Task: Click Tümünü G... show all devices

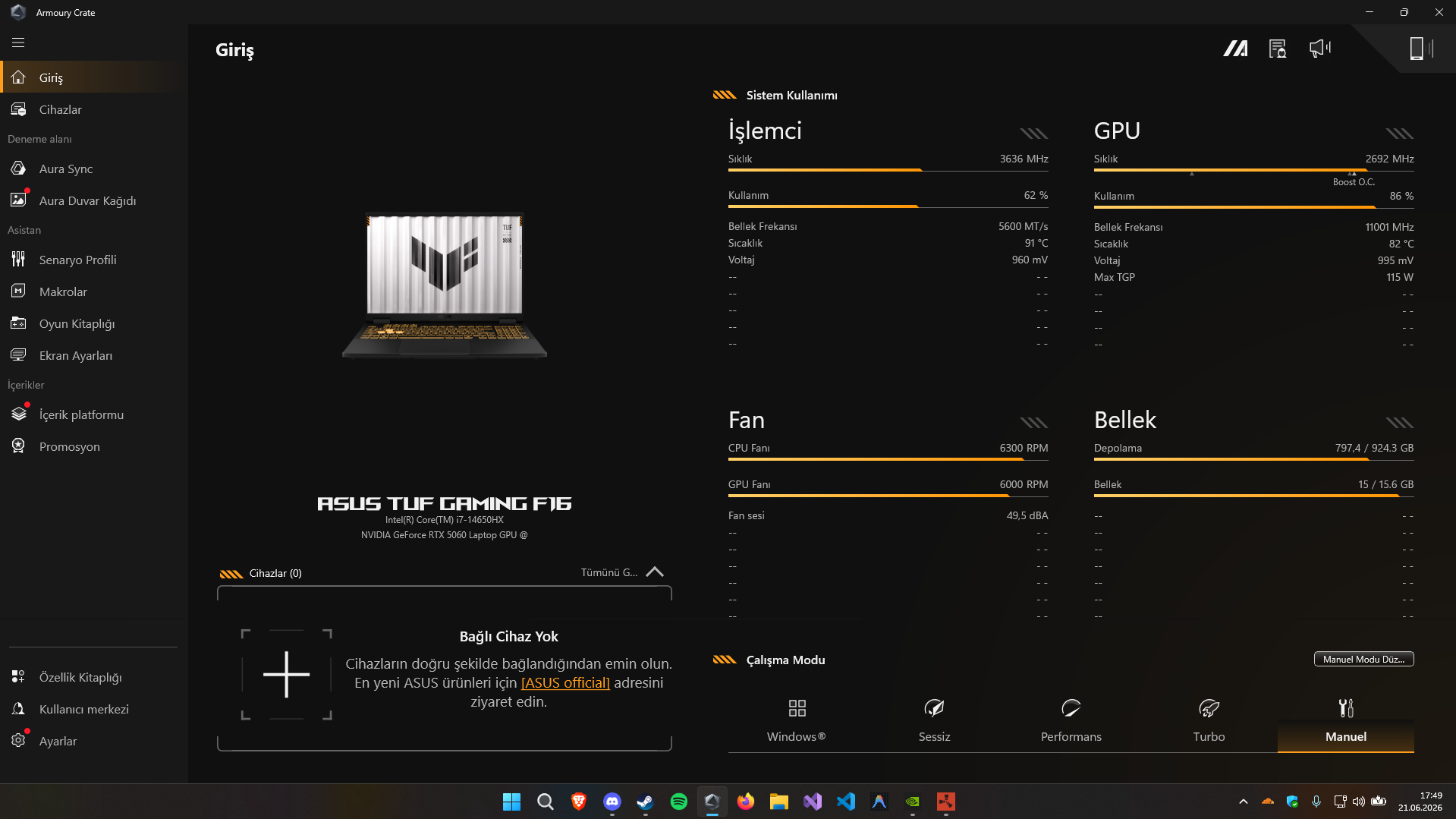Action: (609, 572)
